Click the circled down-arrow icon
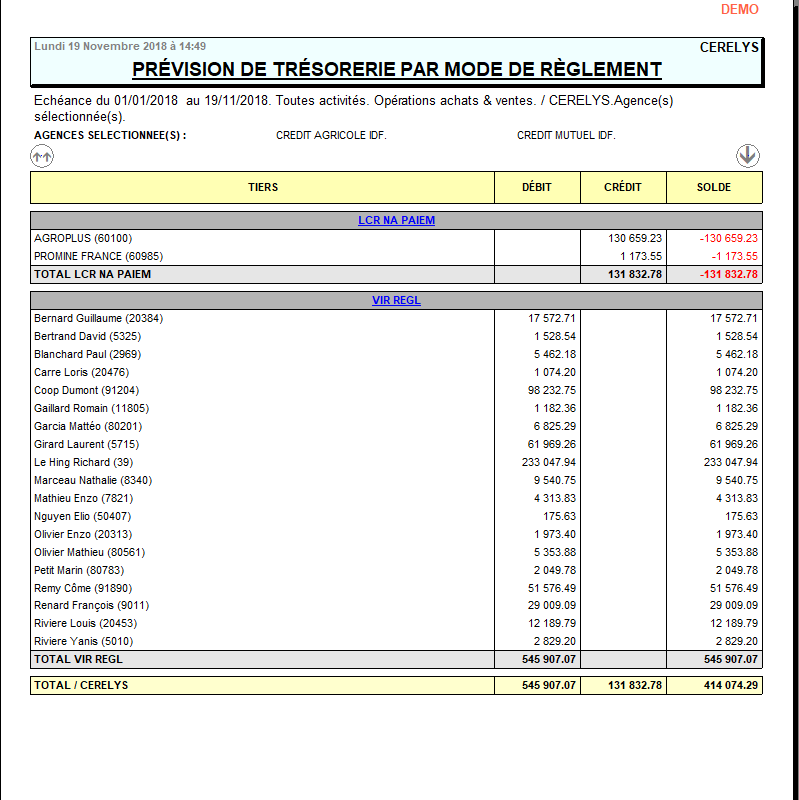Image resolution: width=799 pixels, height=800 pixels. pos(748,155)
